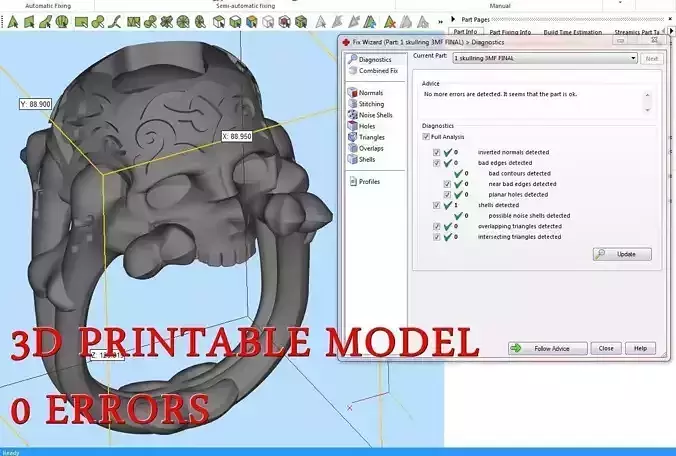Toggle planar holes detected checkbox
Viewport: 676px width, 456px height.
coord(447,195)
